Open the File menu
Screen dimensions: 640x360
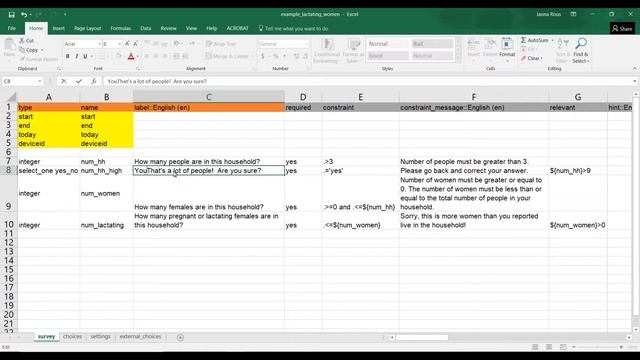coord(11,29)
